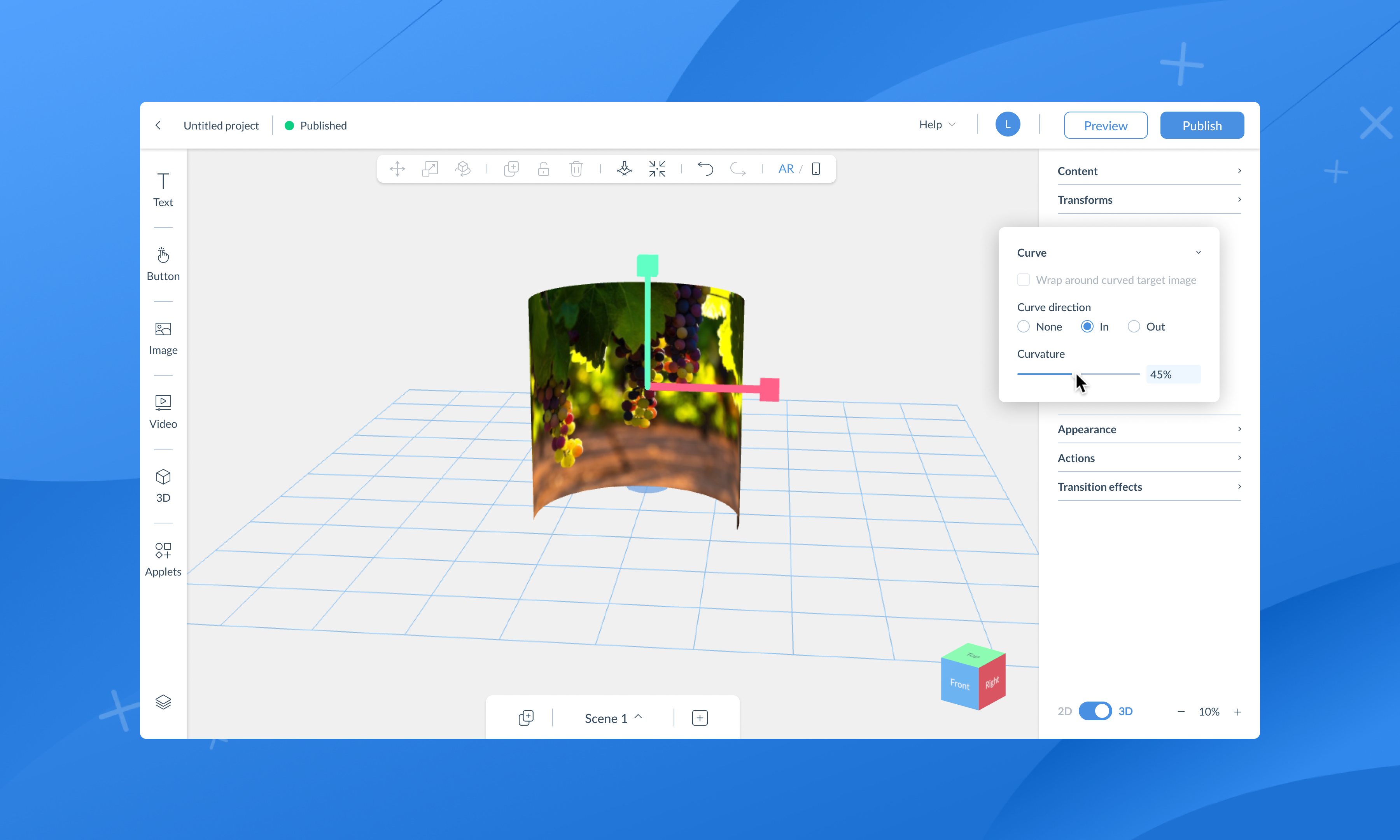Add an Image from the sidebar
The image size is (1400, 840).
point(163,338)
